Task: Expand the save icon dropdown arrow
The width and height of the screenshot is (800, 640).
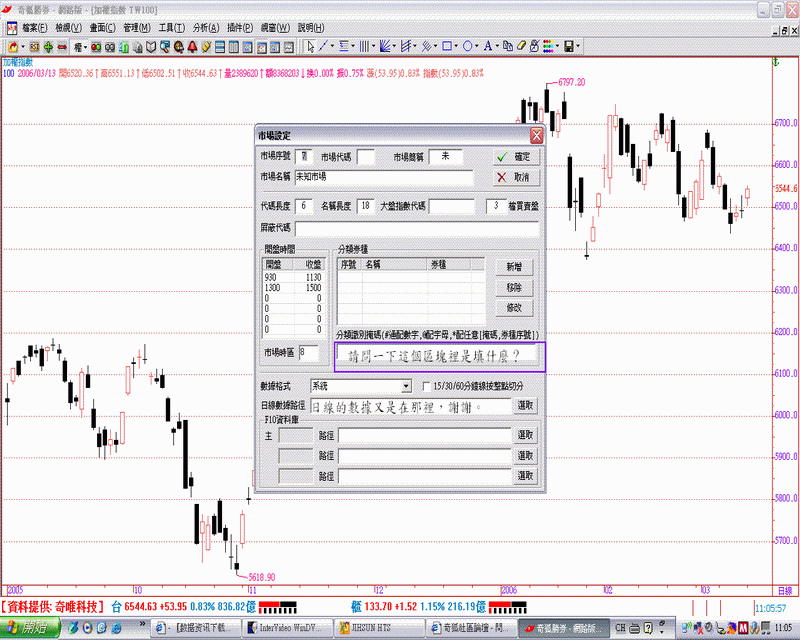Action: coord(580,46)
